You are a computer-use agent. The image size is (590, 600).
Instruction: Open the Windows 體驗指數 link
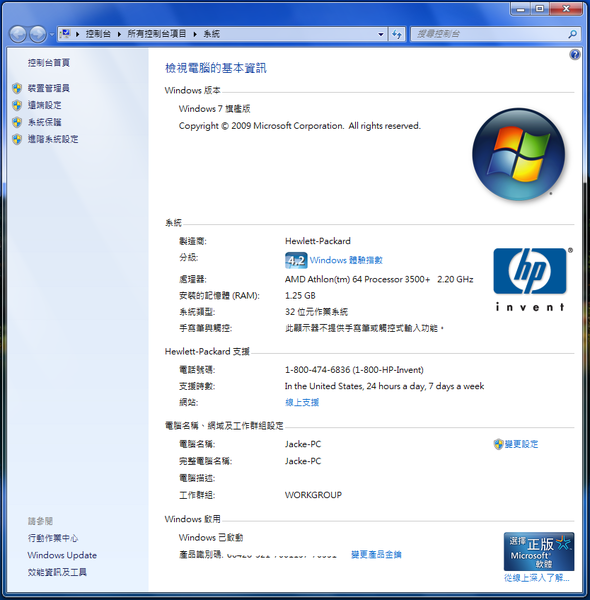click(346, 260)
